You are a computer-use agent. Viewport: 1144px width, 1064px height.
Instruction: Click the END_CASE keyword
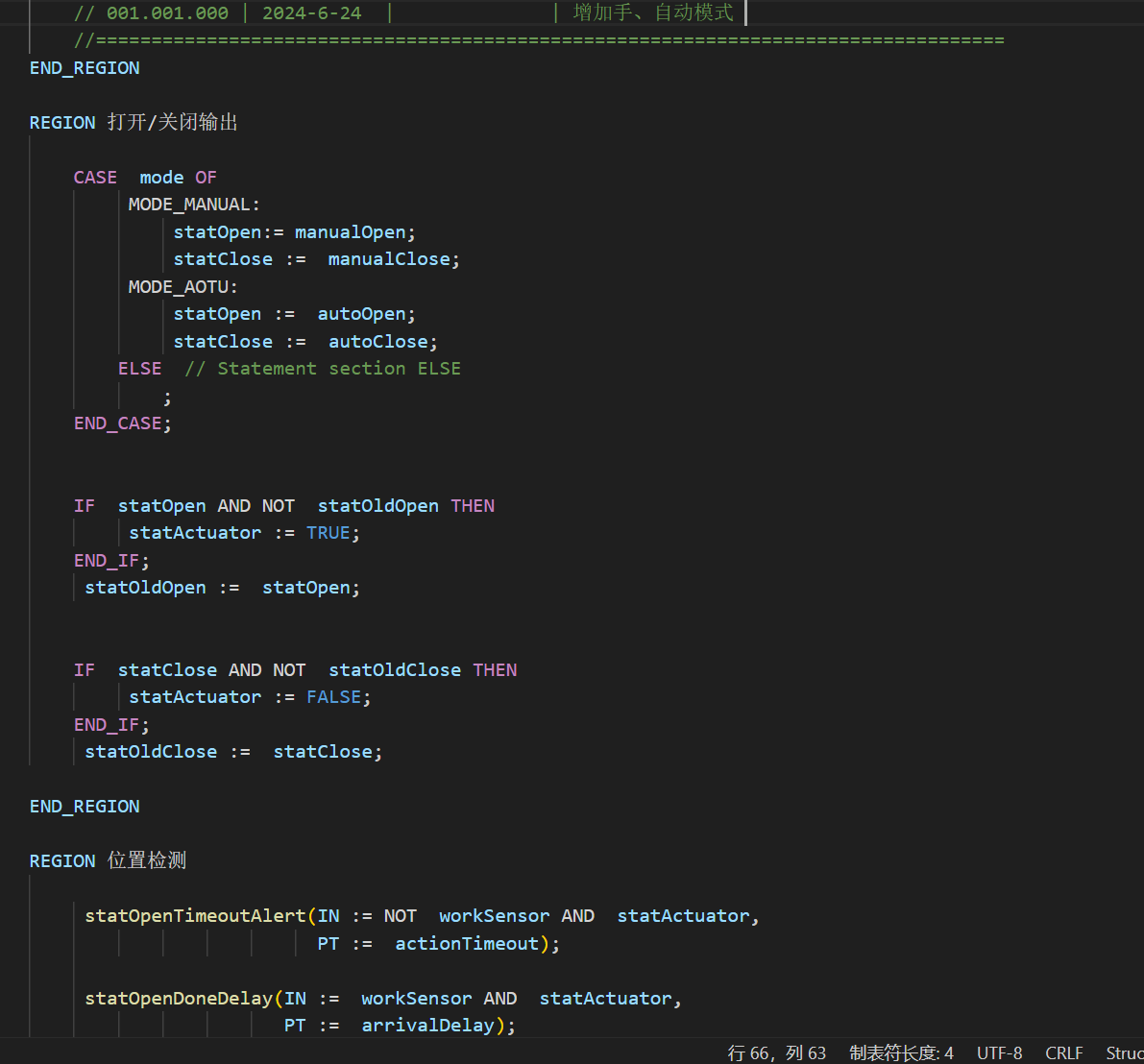pos(118,423)
